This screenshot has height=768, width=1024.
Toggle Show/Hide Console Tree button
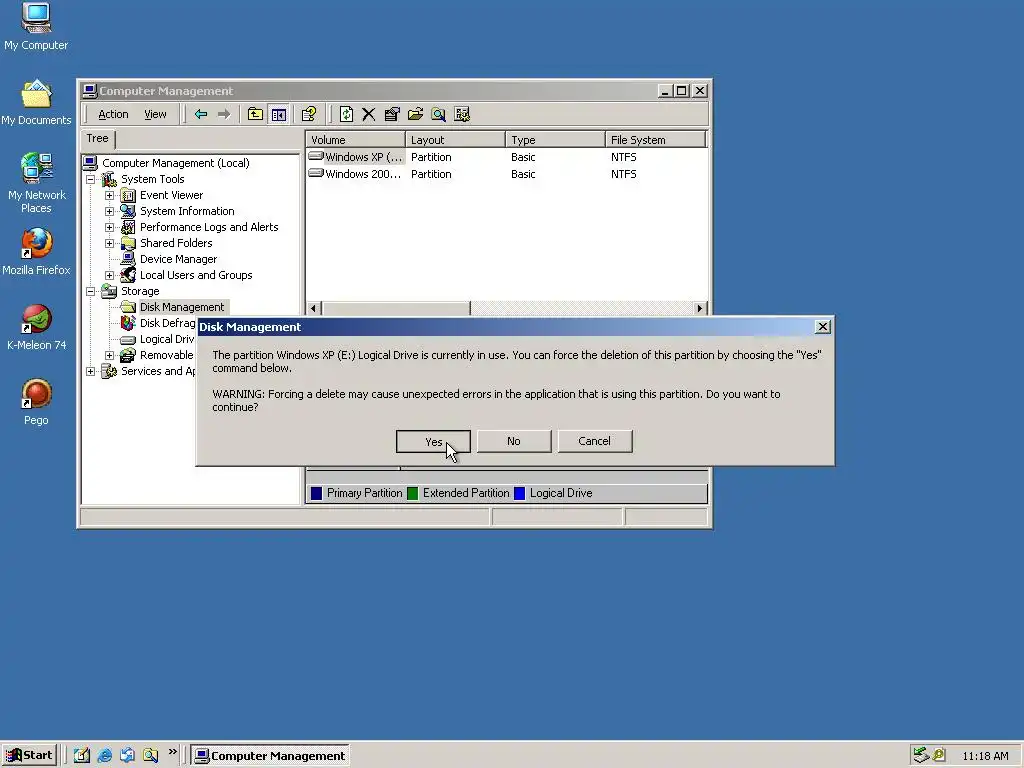[x=279, y=114]
